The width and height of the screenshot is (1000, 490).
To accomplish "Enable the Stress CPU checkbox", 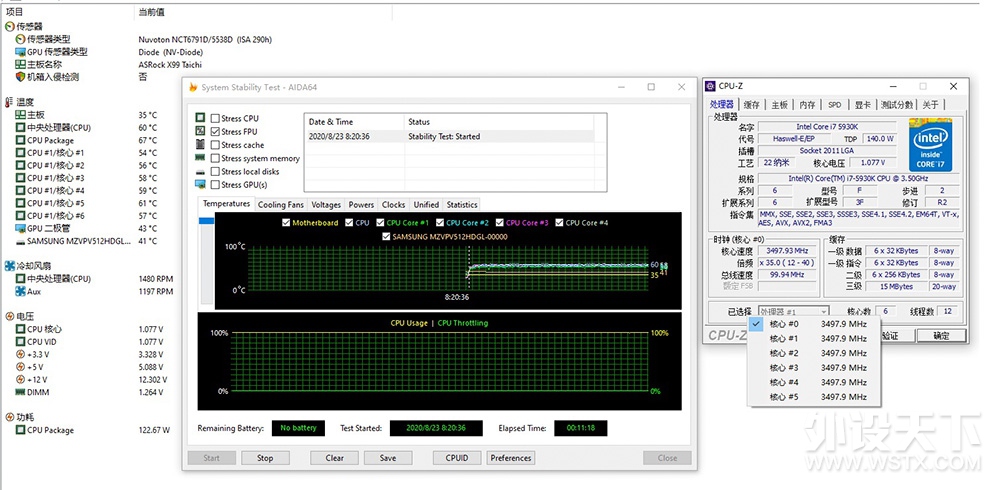I will (215, 119).
